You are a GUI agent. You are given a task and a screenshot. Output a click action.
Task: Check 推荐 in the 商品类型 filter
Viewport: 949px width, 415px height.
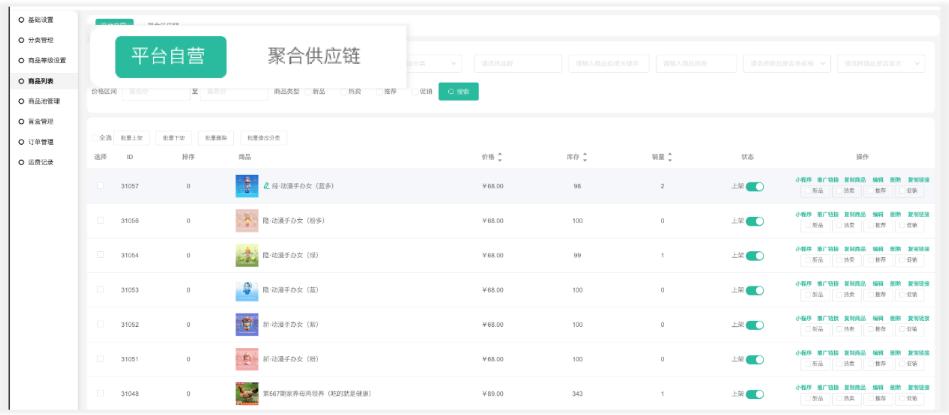tap(379, 92)
